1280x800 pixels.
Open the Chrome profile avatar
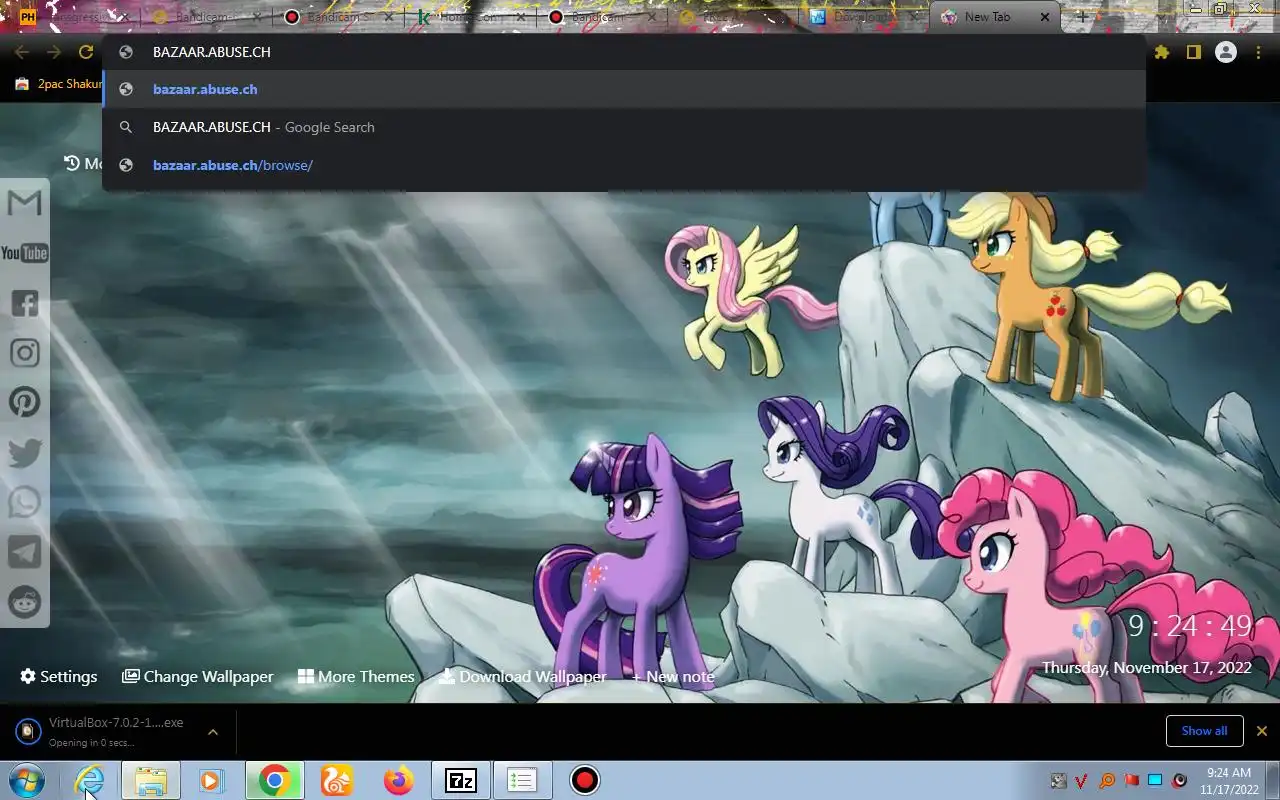pos(1226,52)
